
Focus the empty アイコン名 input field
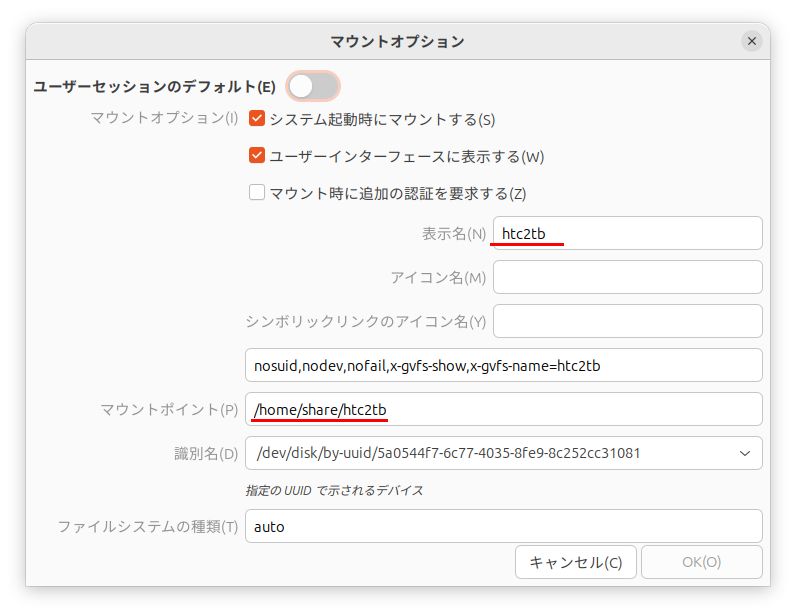click(x=627, y=277)
